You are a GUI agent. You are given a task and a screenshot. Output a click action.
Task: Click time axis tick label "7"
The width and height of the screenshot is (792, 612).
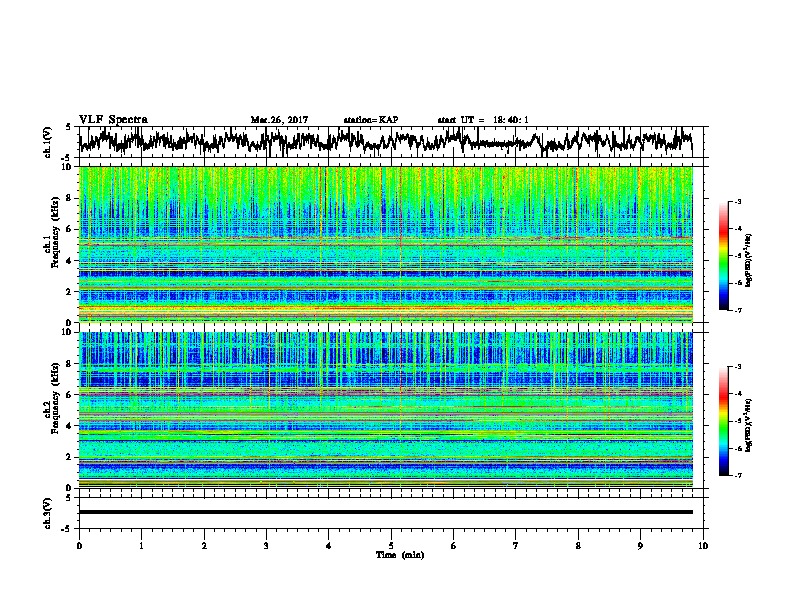pyautogui.click(x=516, y=546)
